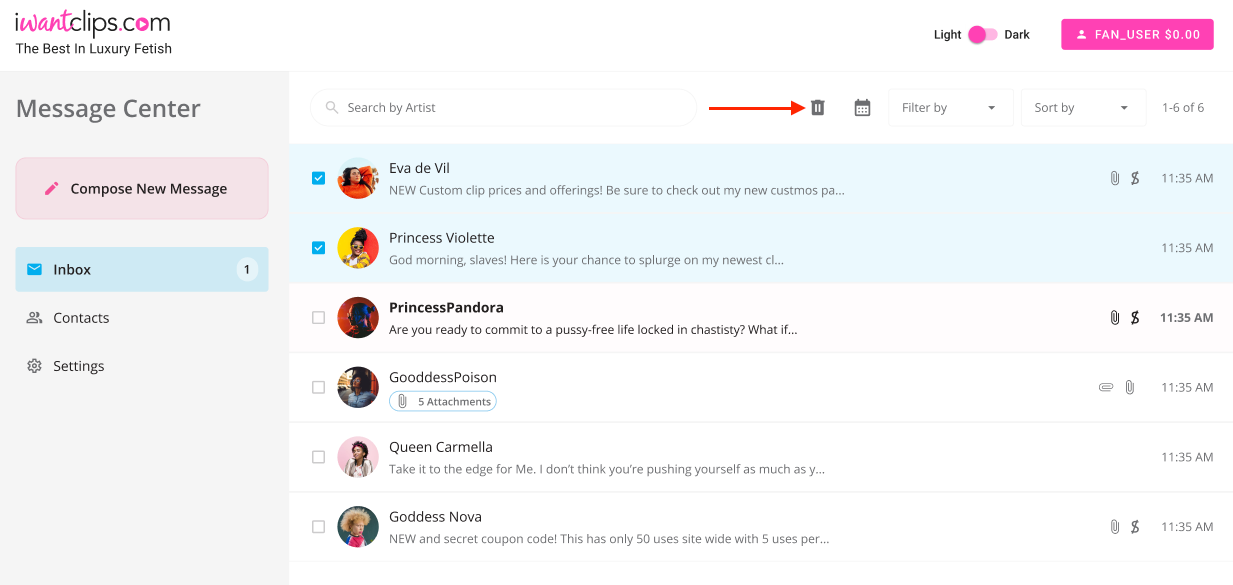Click 'NEW and secret coupon code' preview text
Image resolution: width=1233 pixels, height=585 pixels.
(609, 539)
